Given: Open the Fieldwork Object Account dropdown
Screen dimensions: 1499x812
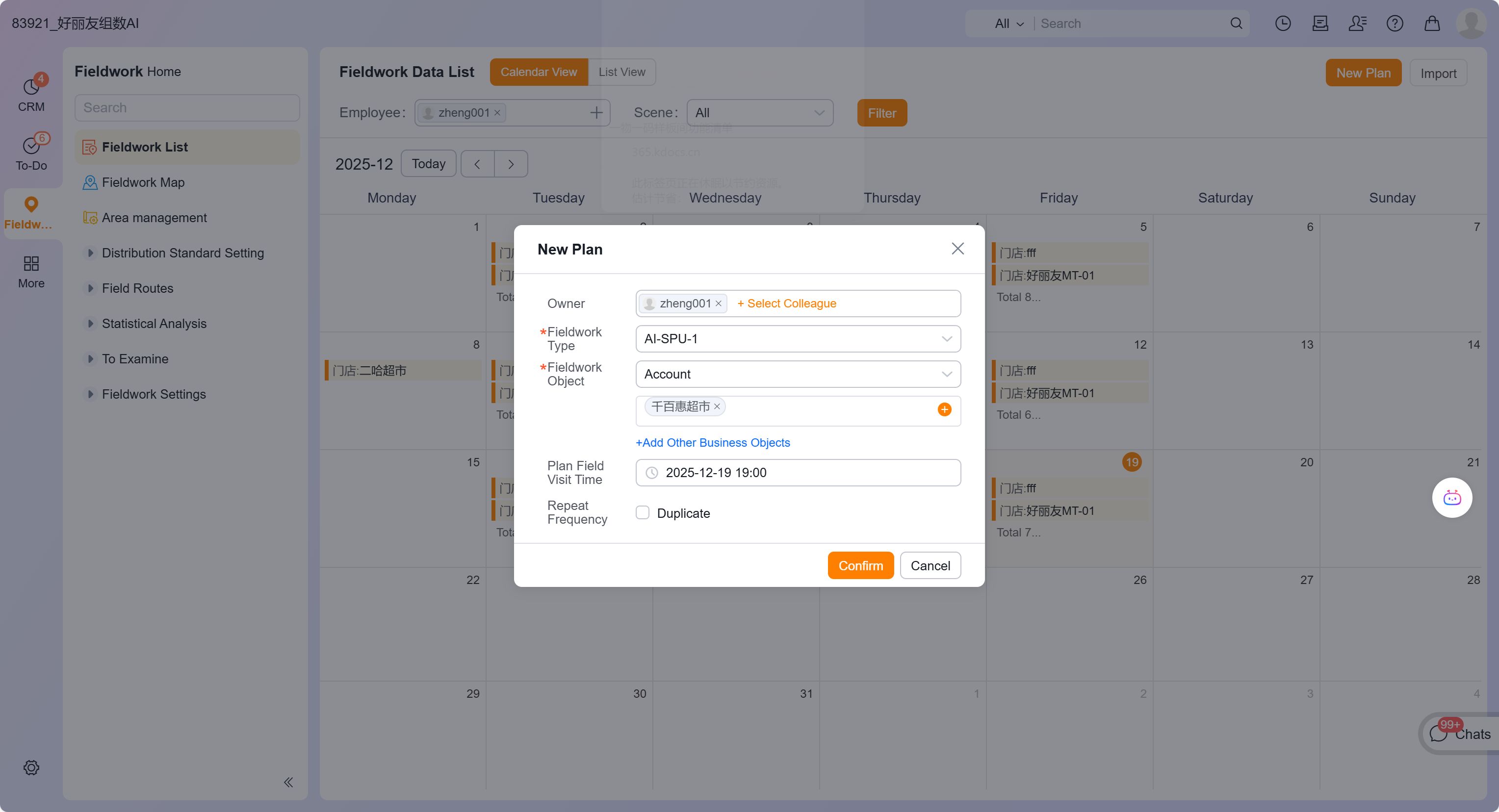Looking at the screenshot, I should point(798,374).
